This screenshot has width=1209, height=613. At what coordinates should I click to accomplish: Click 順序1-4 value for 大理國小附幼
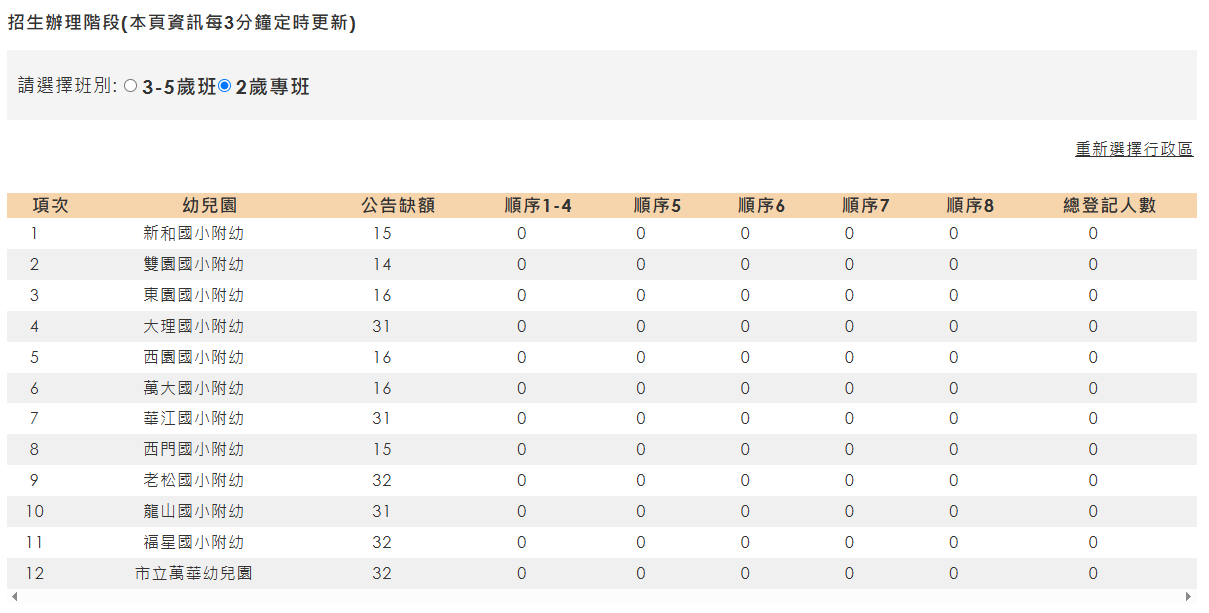pyautogui.click(x=521, y=326)
